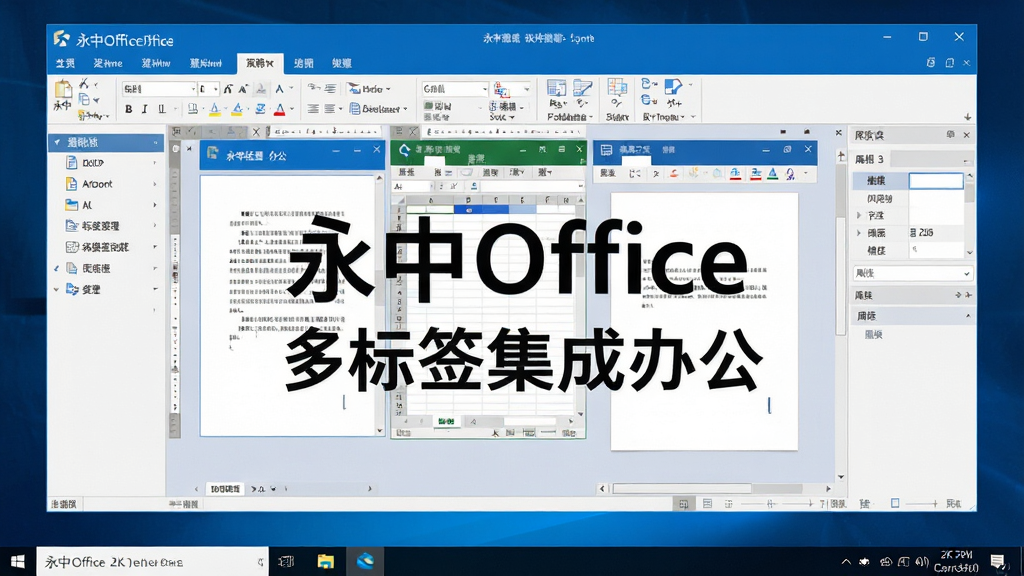Click the Italic (I) formatting button
The width and height of the screenshot is (1024, 576).
point(144,109)
